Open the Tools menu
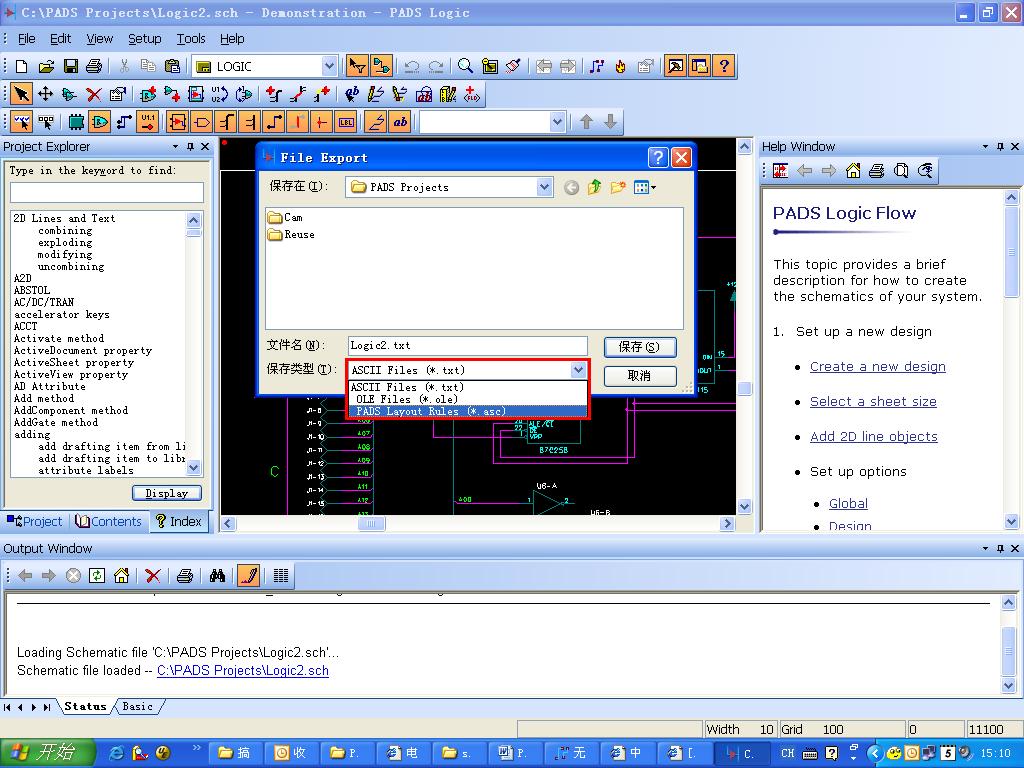 191,39
